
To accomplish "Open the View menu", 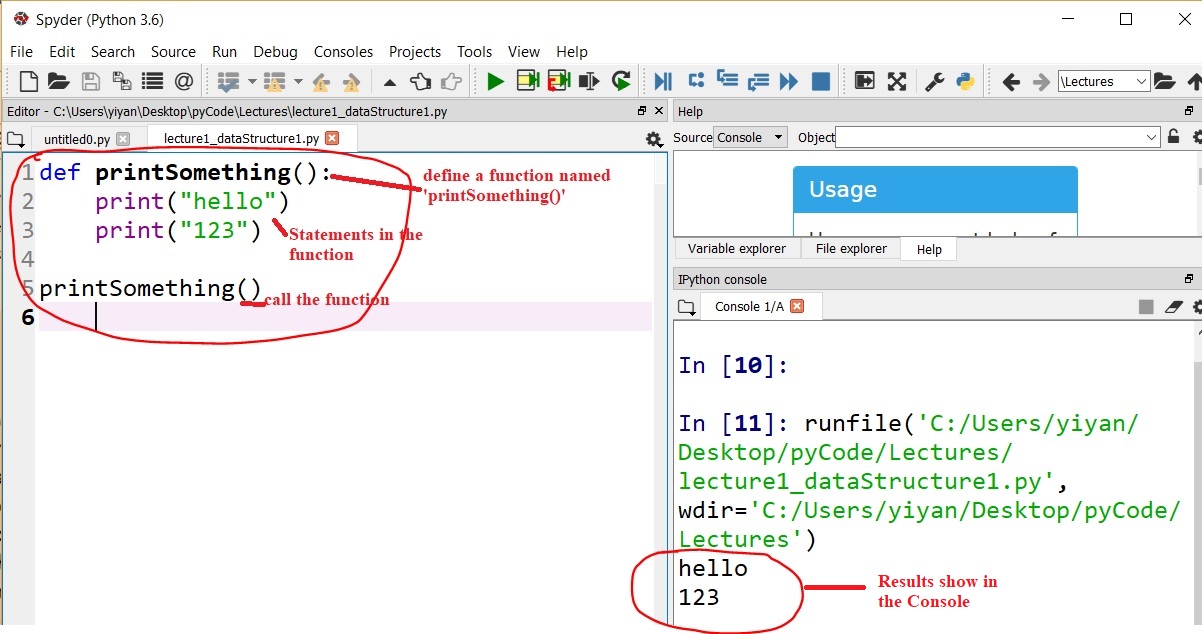I will coord(524,51).
